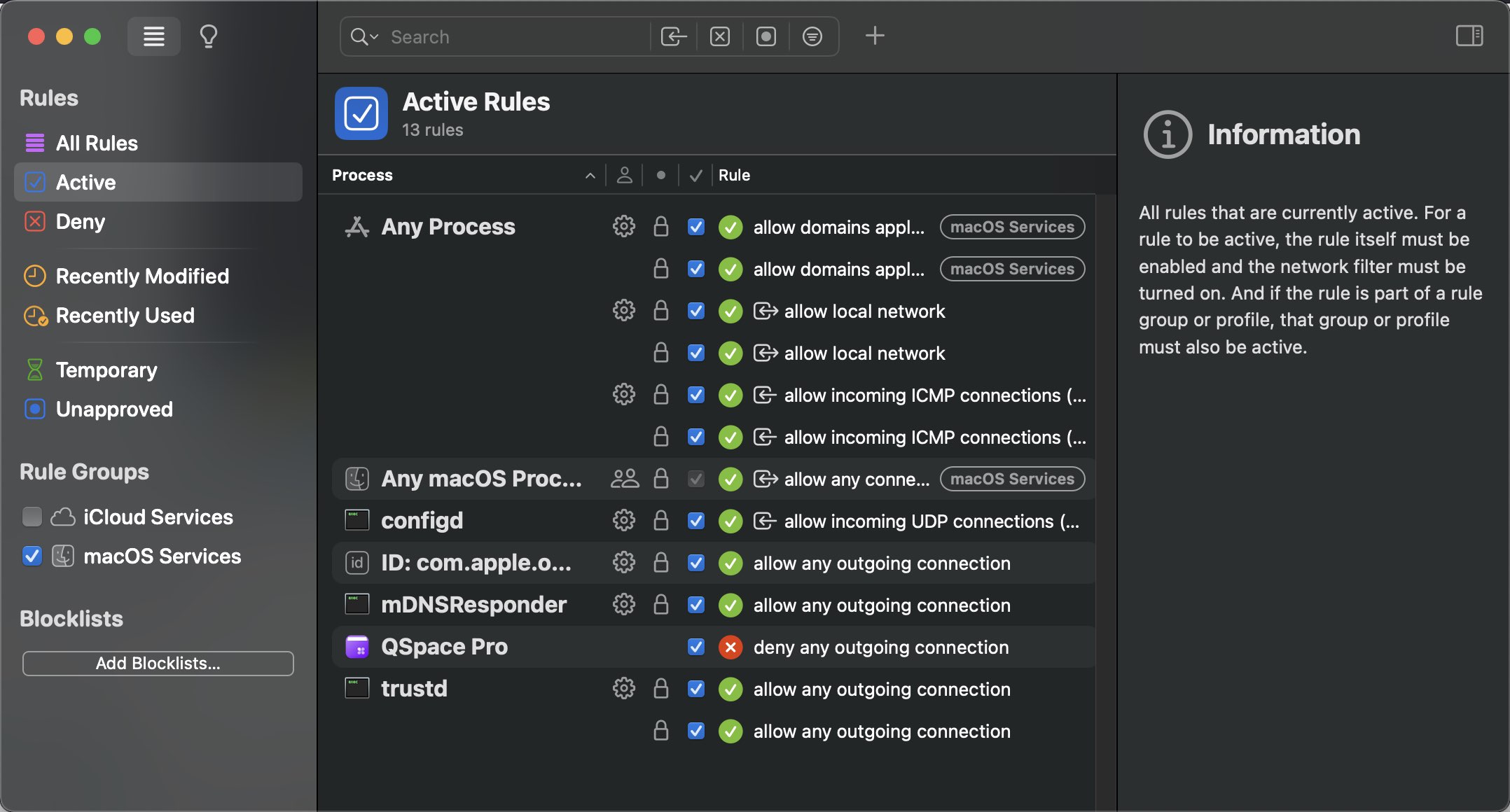The image size is (1510, 812).
Task: Click the Active Rules header checkbox icon
Action: pyautogui.click(x=361, y=113)
